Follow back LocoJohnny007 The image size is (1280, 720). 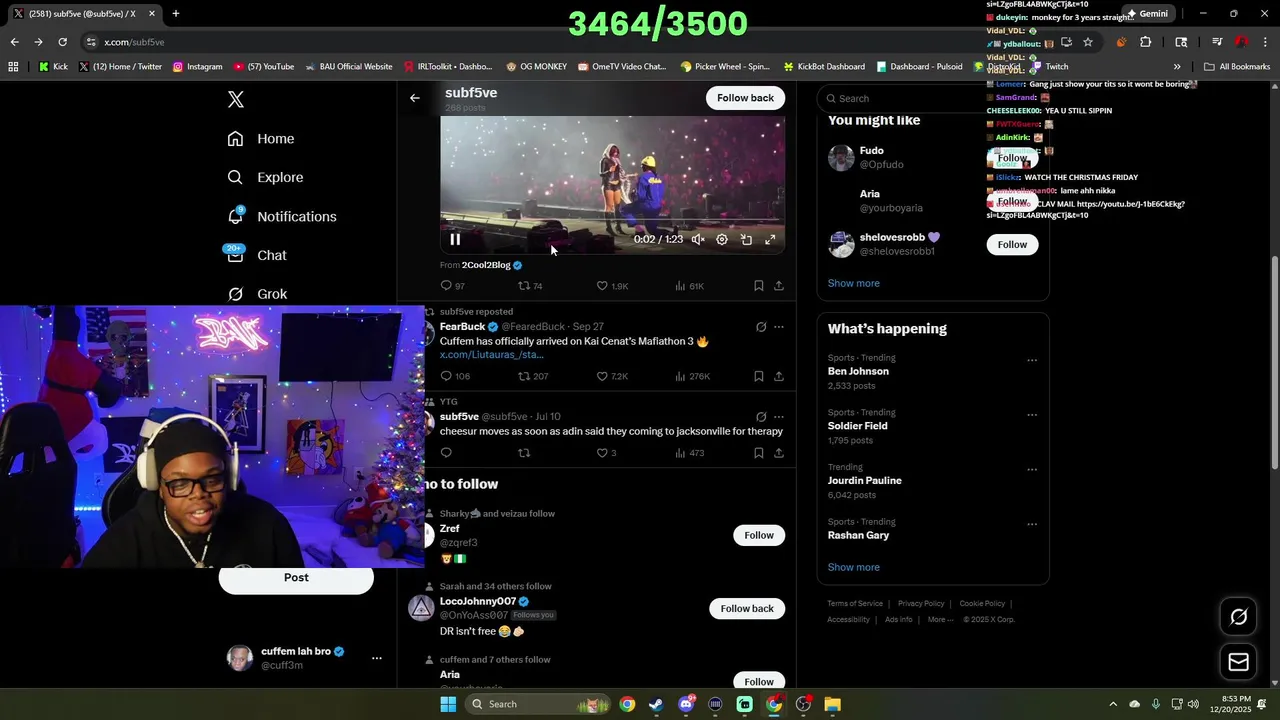pos(747,608)
